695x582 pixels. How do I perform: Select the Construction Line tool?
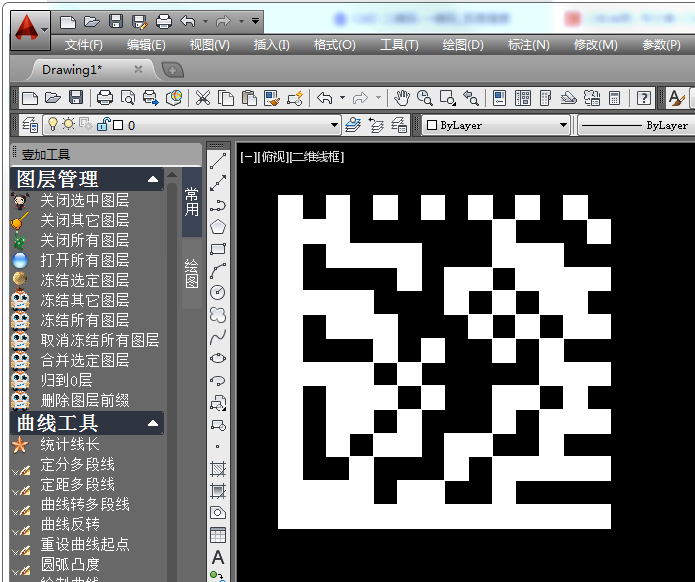coord(218,183)
